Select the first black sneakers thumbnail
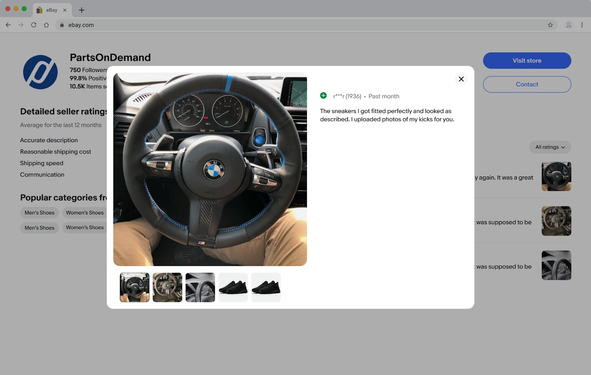 [x=233, y=287]
